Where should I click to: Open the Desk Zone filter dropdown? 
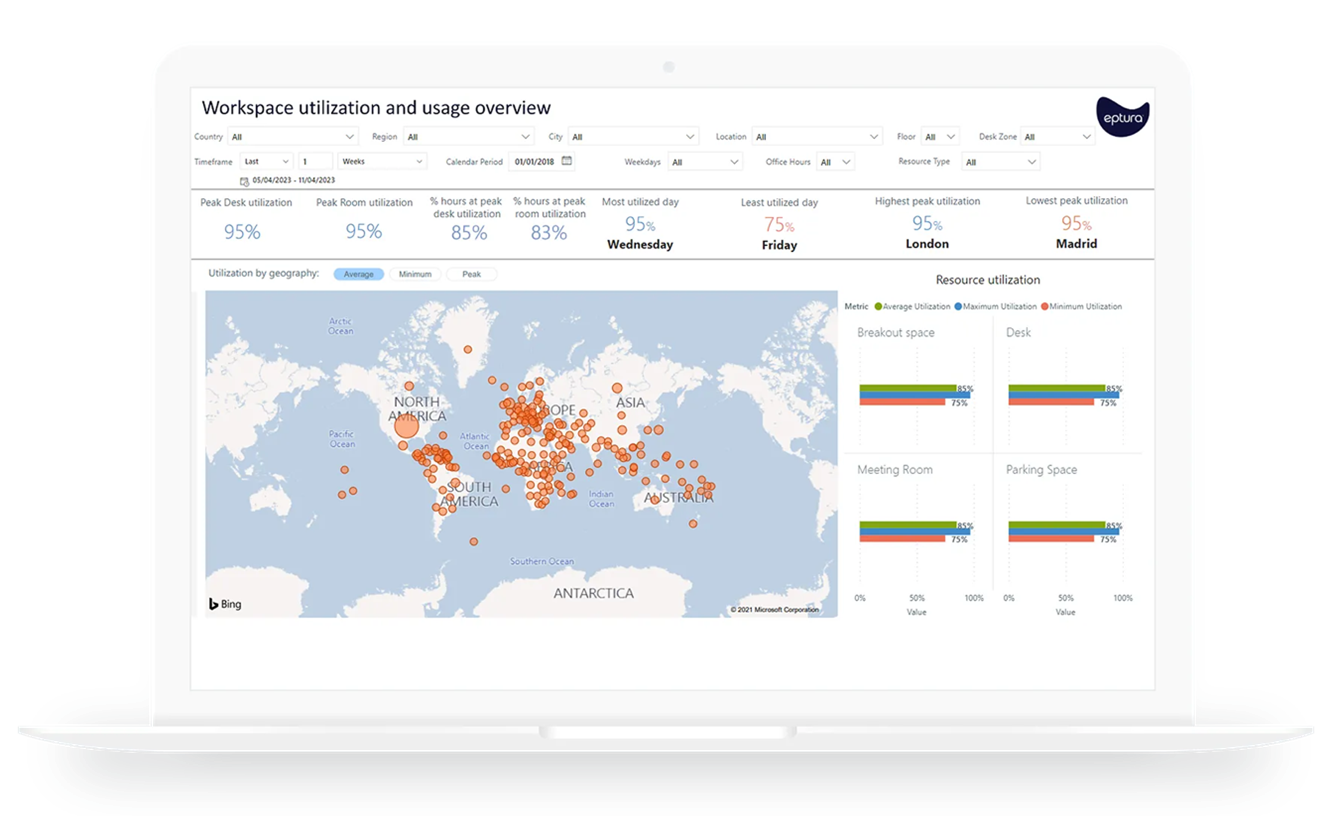[1058, 137]
